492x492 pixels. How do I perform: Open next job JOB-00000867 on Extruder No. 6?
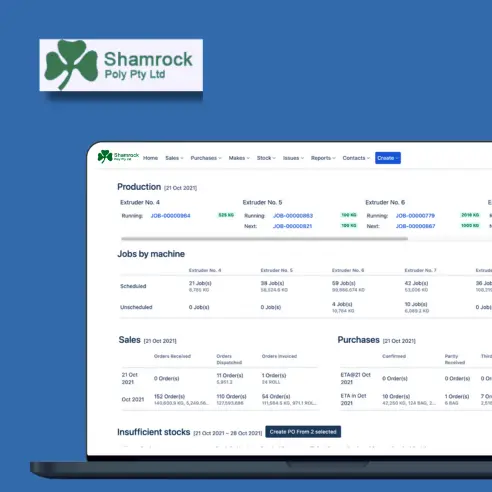point(415,226)
